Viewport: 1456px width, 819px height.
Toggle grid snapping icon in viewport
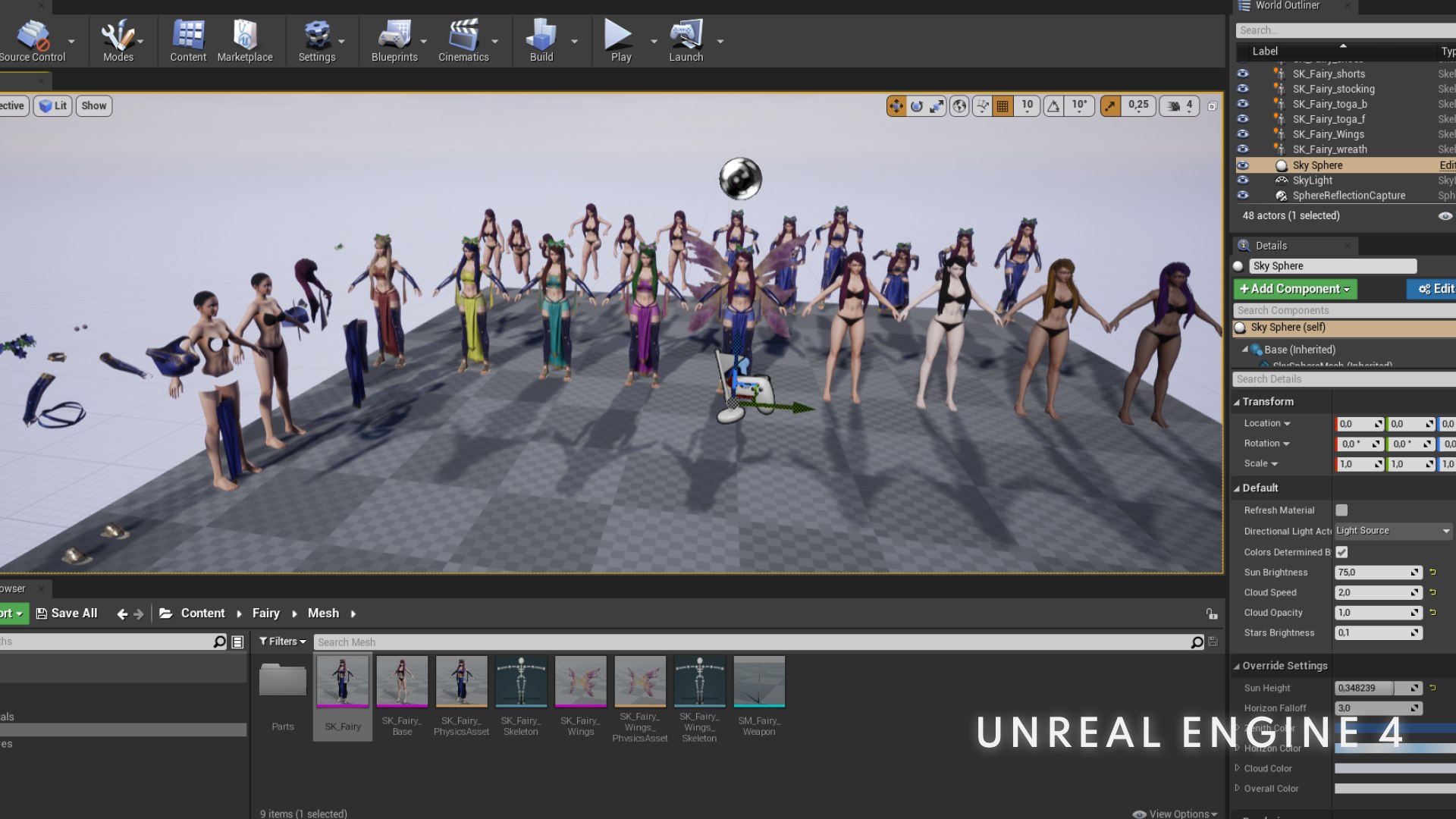(x=1003, y=106)
